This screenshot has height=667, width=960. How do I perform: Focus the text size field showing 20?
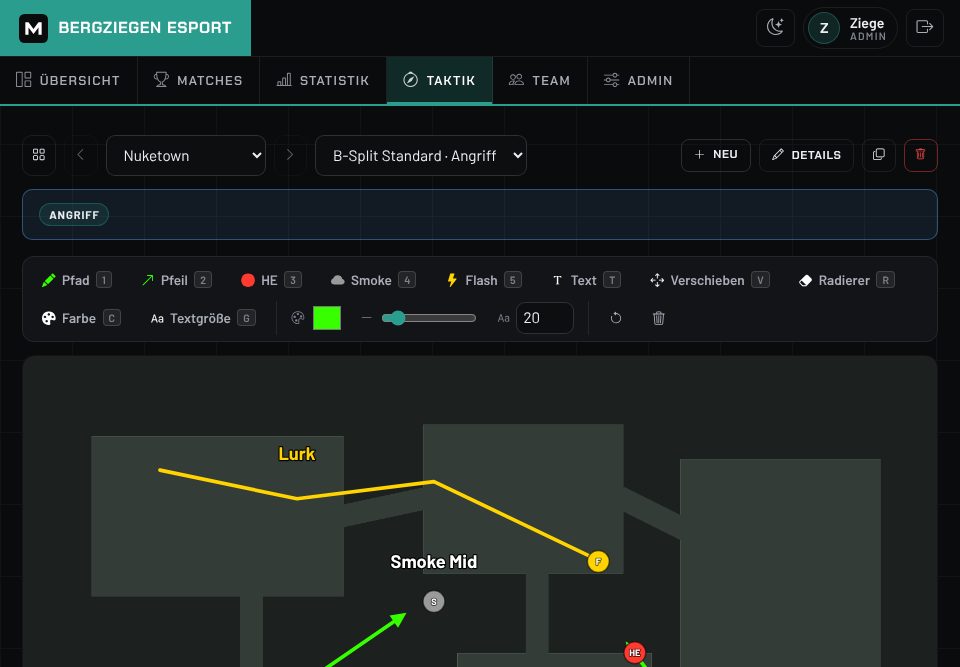pos(545,318)
